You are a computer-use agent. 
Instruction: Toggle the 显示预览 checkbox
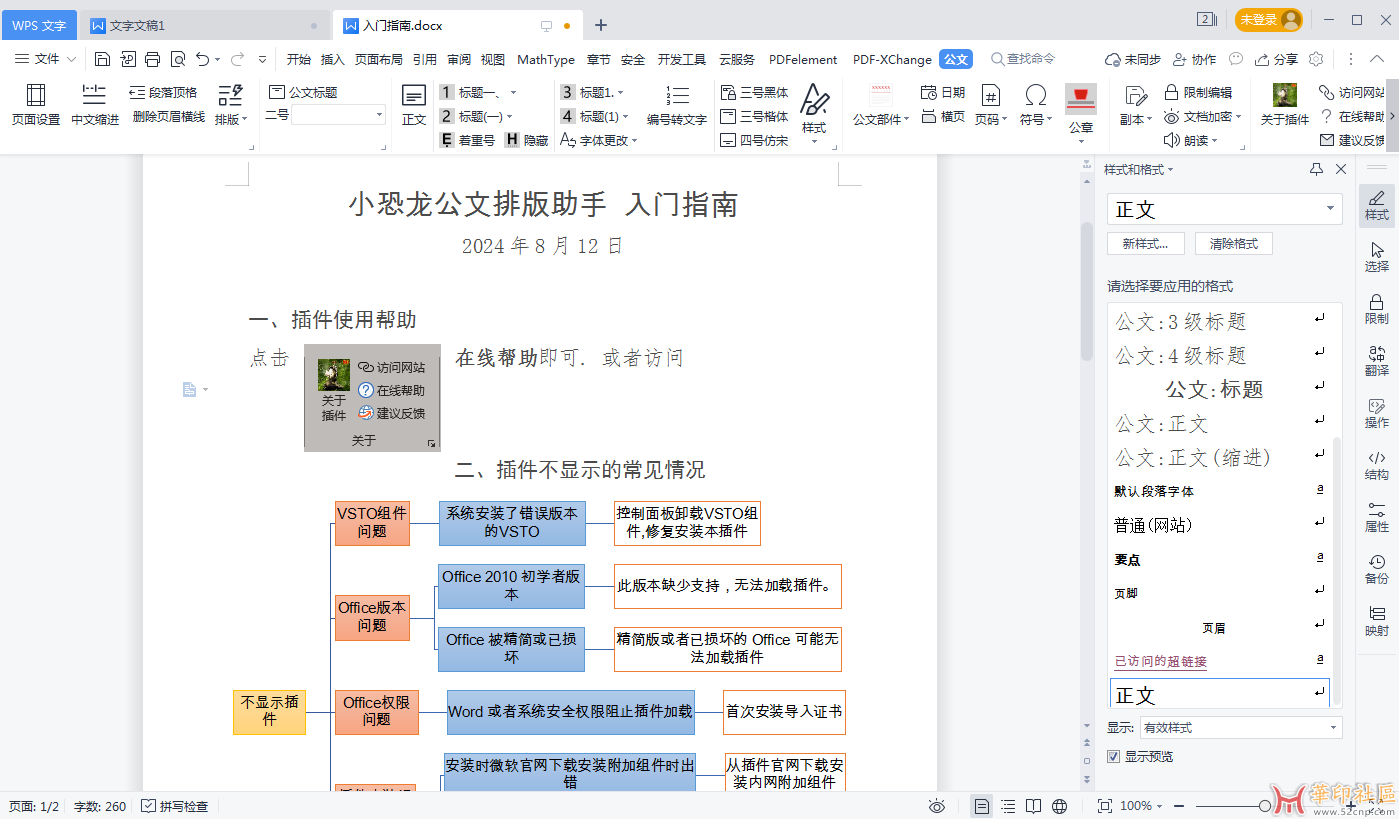pyautogui.click(x=1114, y=756)
